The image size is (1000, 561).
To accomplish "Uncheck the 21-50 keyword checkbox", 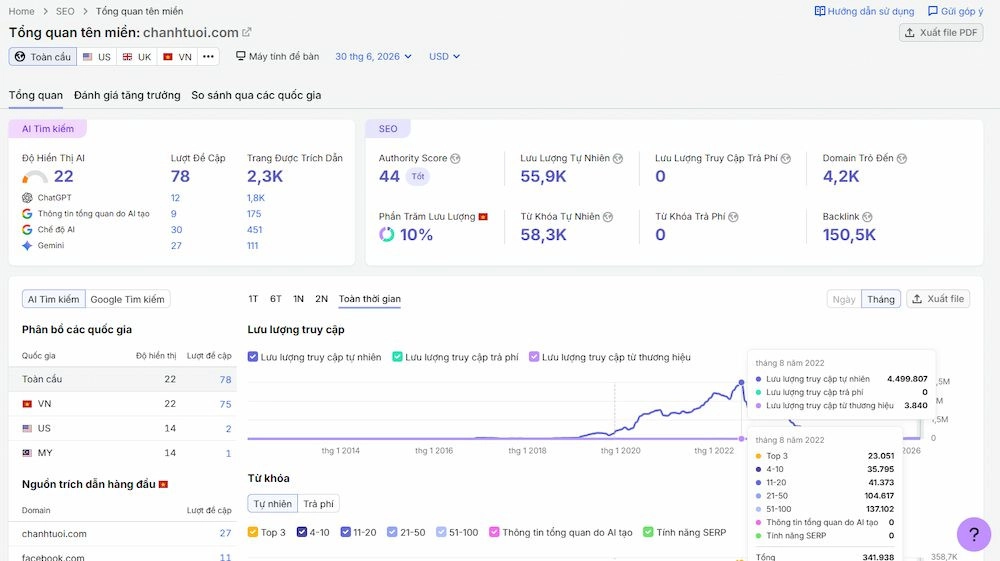I will (x=392, y=532).
